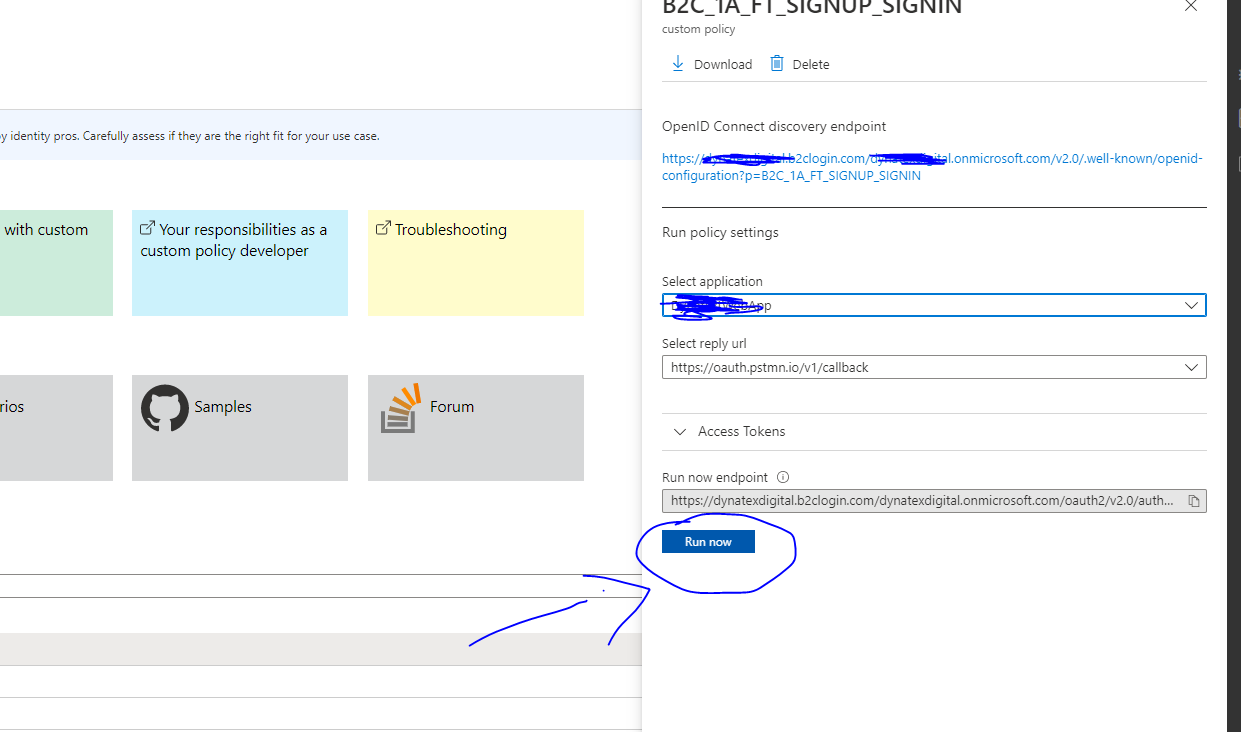Click the B2C_1A_FT_SIGNUP_SIGNIN panel title
The height and width of the screenshot is (732, 1241).
click(x=812, y=7)
